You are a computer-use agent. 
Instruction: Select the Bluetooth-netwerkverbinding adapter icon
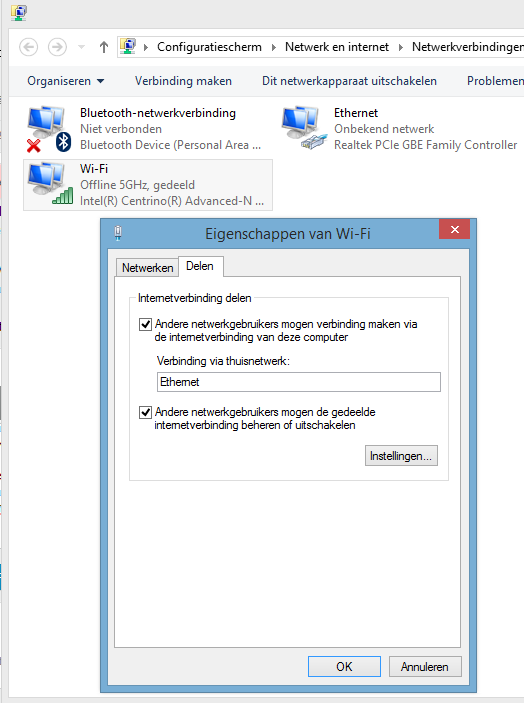tap(48, 129)
